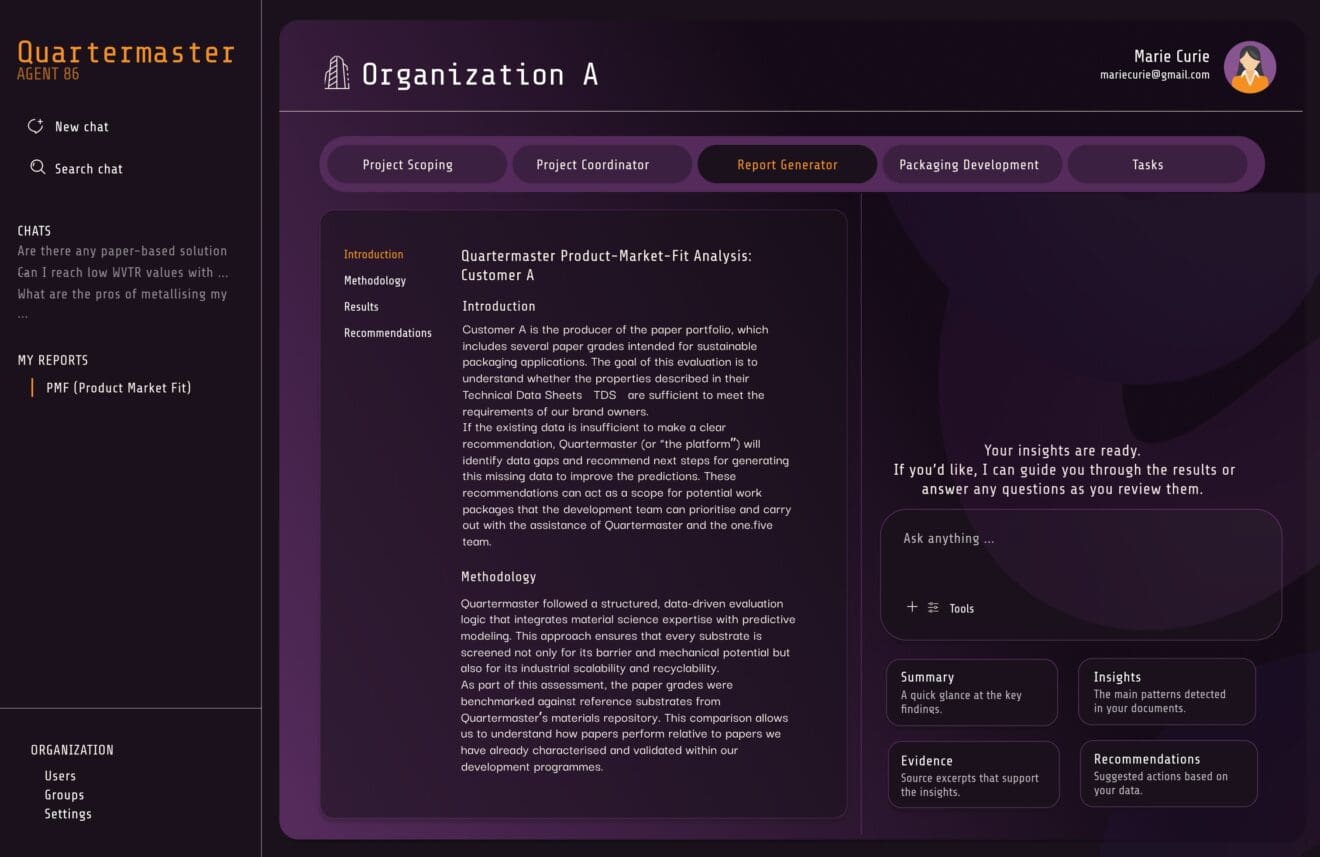The height and width of the screenshot is (857, 1320).
Task: Jump to the Recommendations outline entry
Action: tap(387, 333)
